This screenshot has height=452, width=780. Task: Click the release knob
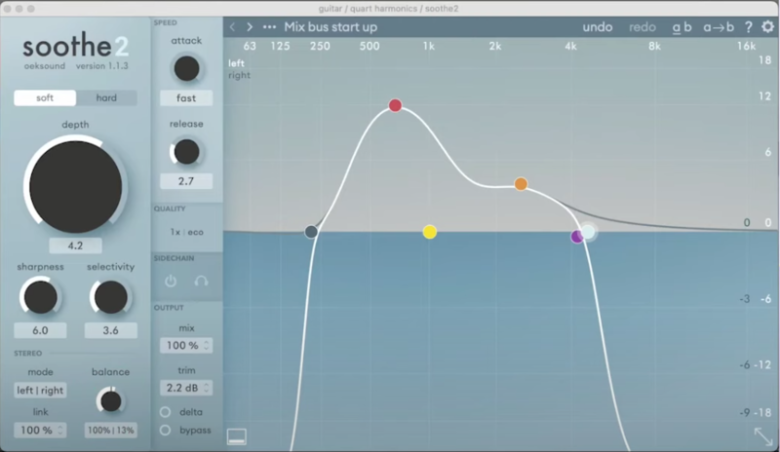[x=187, y=152]
